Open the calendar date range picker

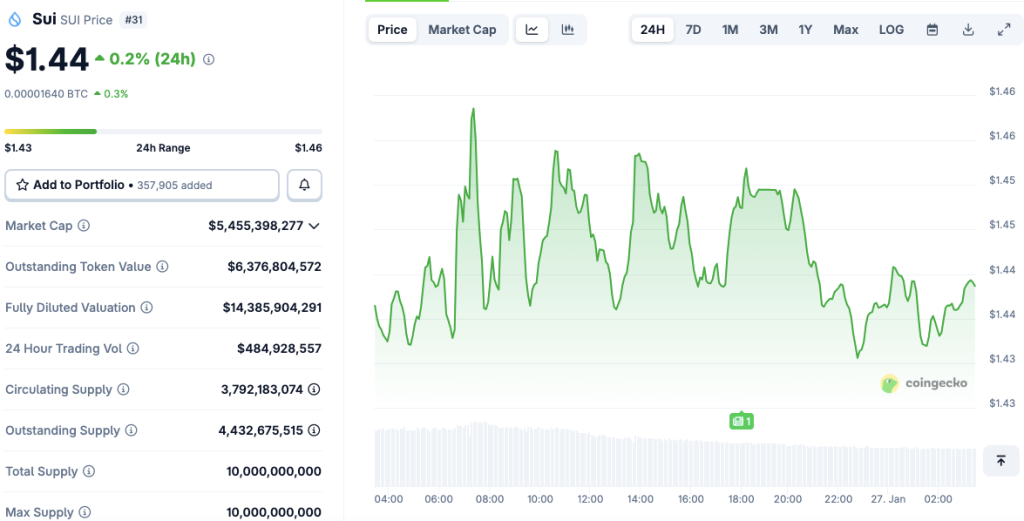[932, 30]
